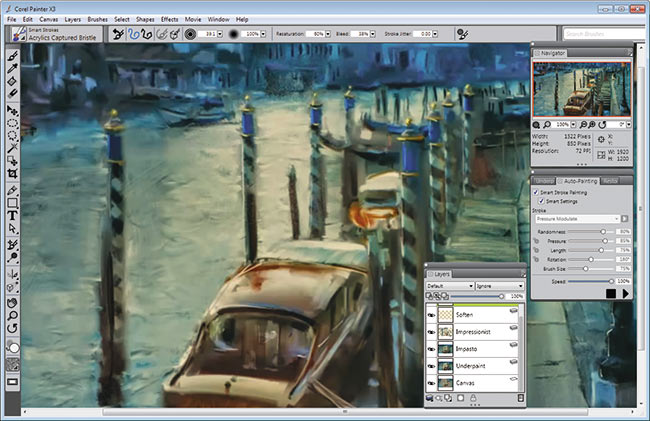Click the Navigator preview thumbnail
The image size is (650, 421).
tap(582, 89)
